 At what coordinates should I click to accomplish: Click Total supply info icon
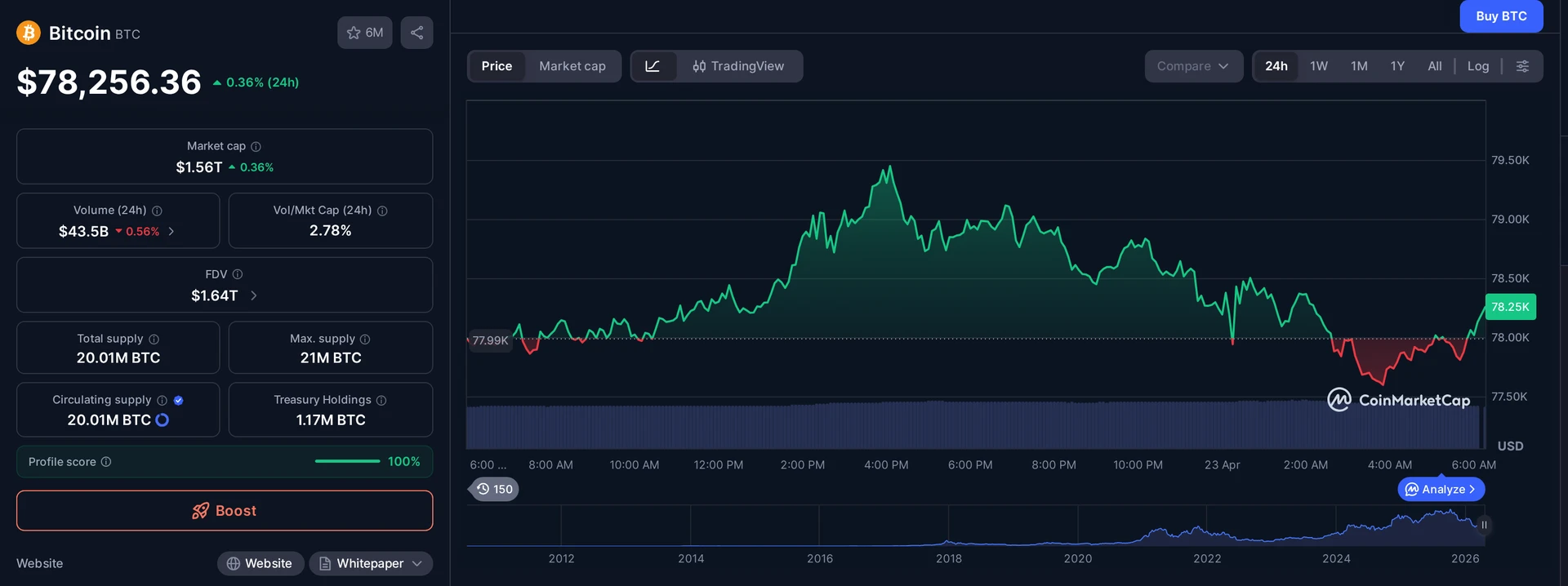(154, 339)
